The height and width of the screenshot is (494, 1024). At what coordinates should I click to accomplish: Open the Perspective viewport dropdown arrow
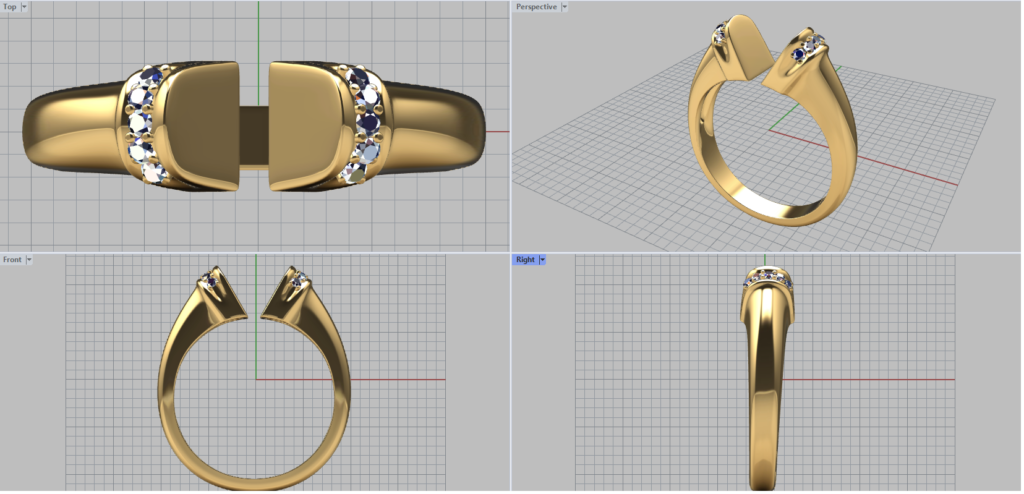(564, 7)
